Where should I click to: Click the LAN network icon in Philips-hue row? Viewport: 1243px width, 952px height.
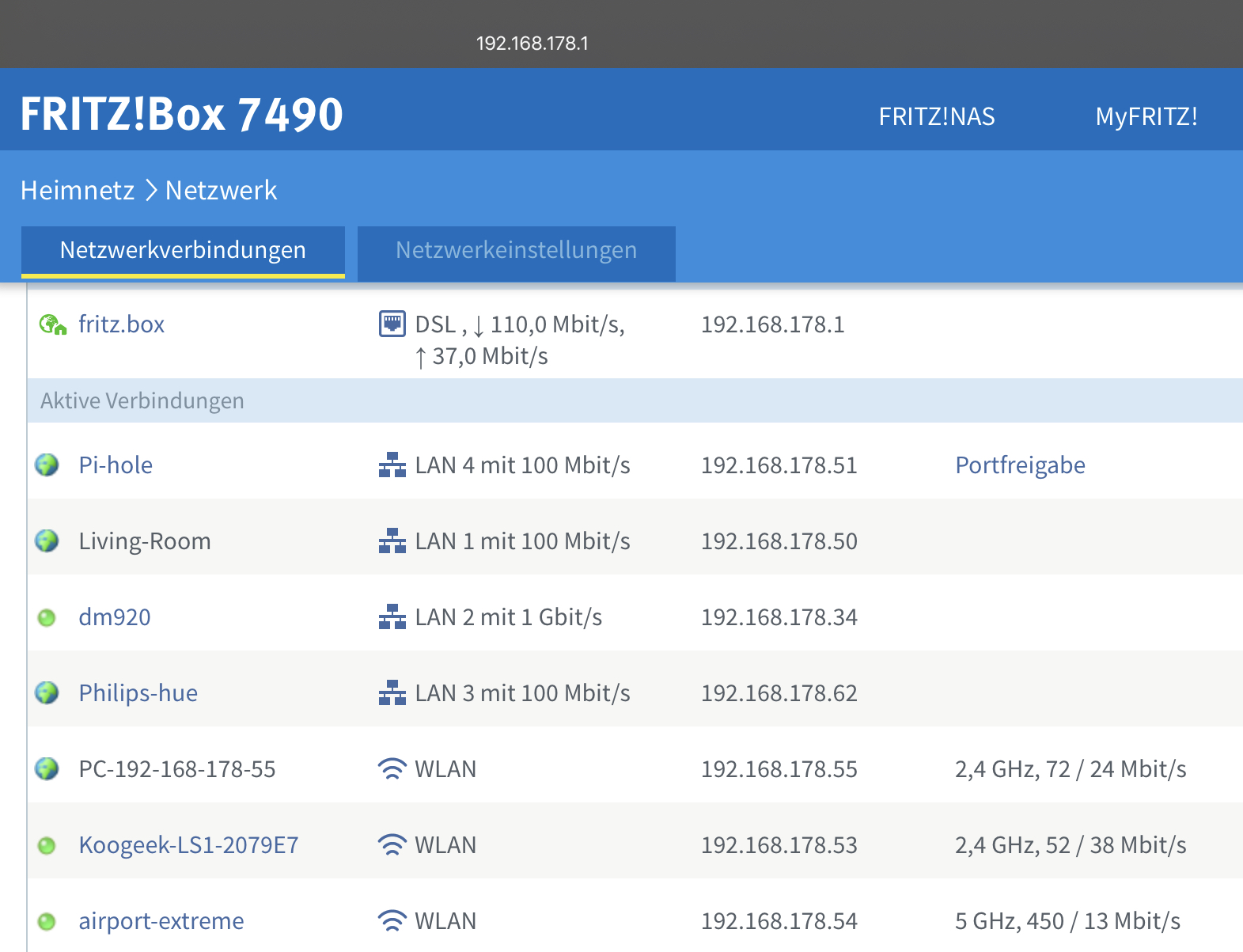pos(392,693)
